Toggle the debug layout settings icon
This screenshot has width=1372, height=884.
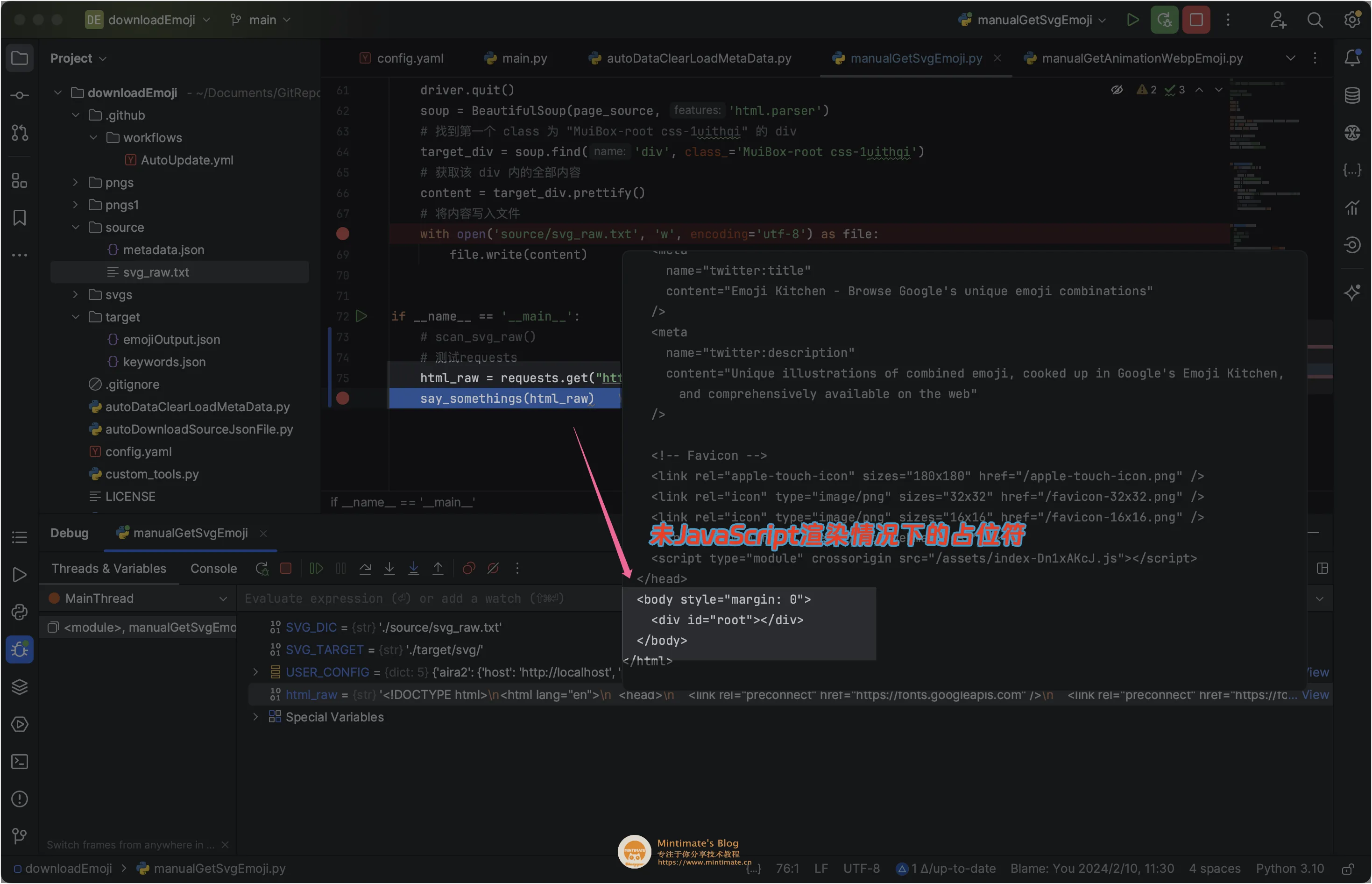point(1322,568)
